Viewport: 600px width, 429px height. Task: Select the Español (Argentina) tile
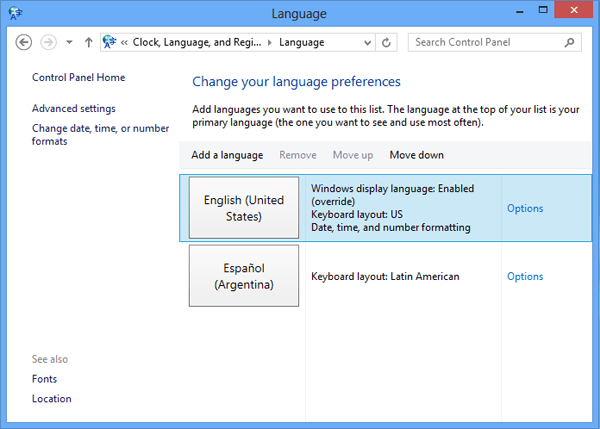tap(244, 276)
